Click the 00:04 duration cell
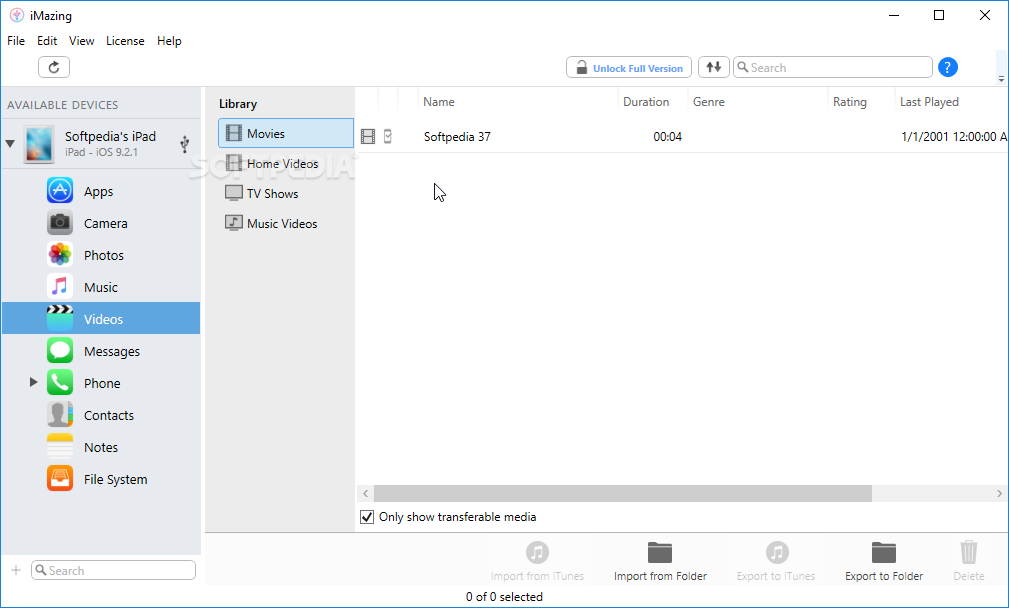This screenshot has height=608, width=1009. [667, 136]
